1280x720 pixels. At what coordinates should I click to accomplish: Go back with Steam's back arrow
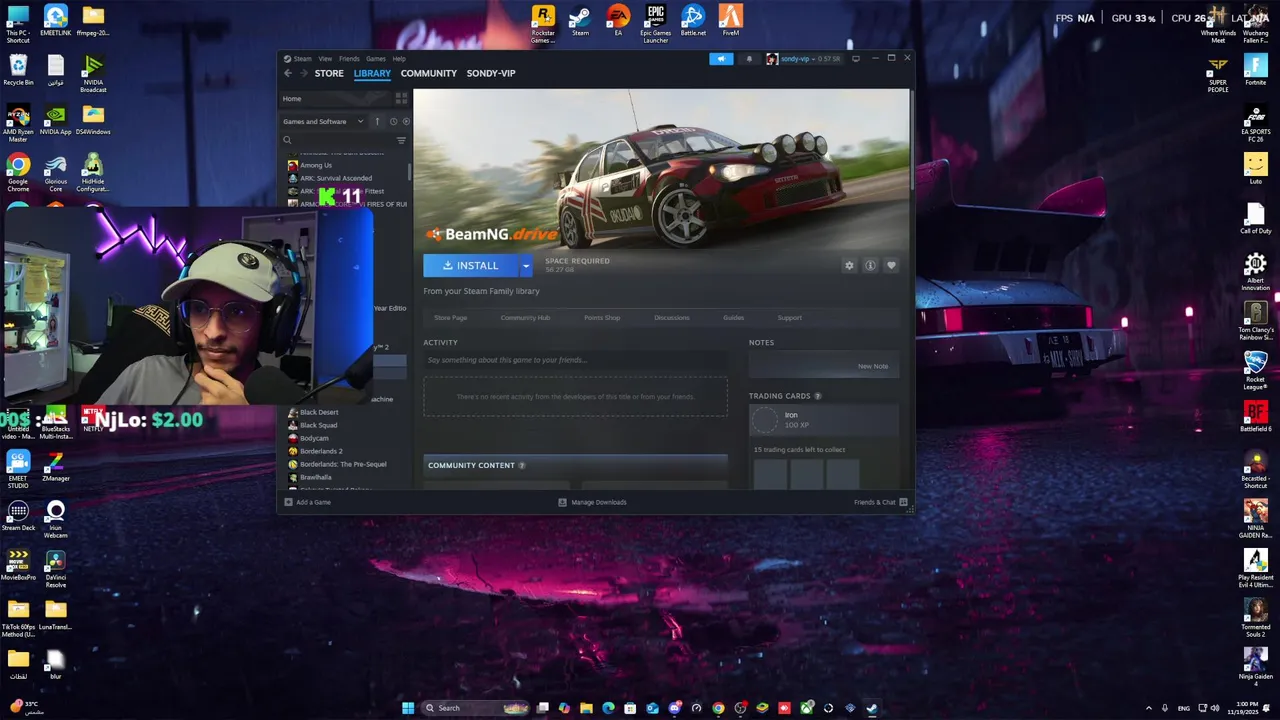288,73
